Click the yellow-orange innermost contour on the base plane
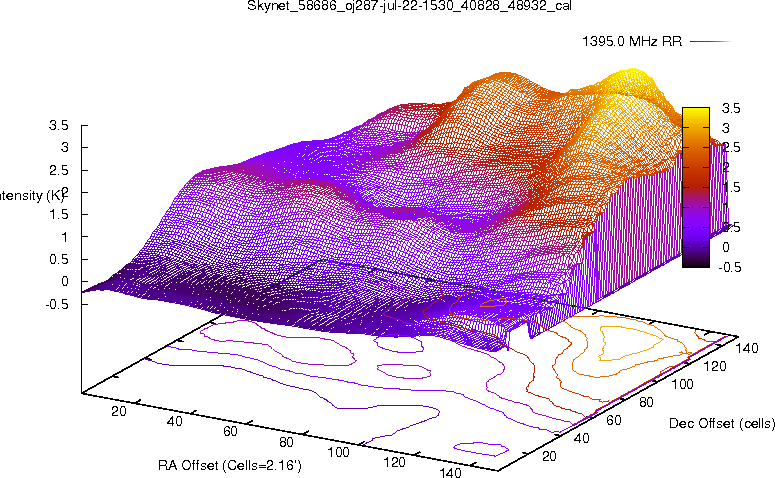This screenshot has height=478, width=775. [x=630, y=344]
